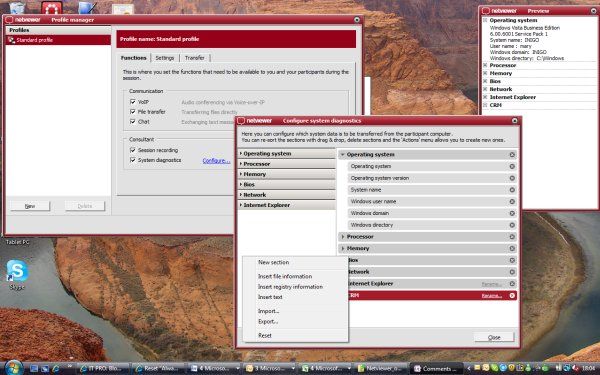
Task: Click the Windows Start orb
Action: click(x=13, y=368)
